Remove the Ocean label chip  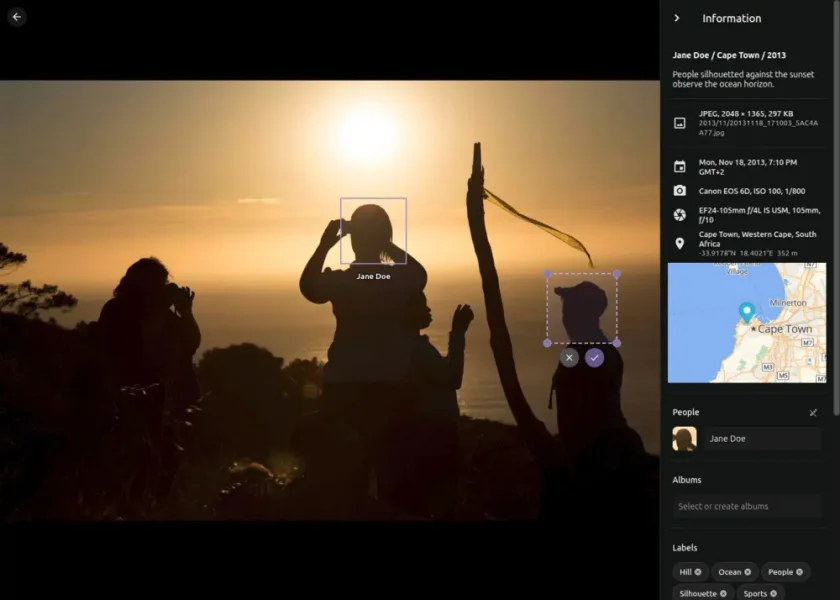coord(747,572)
